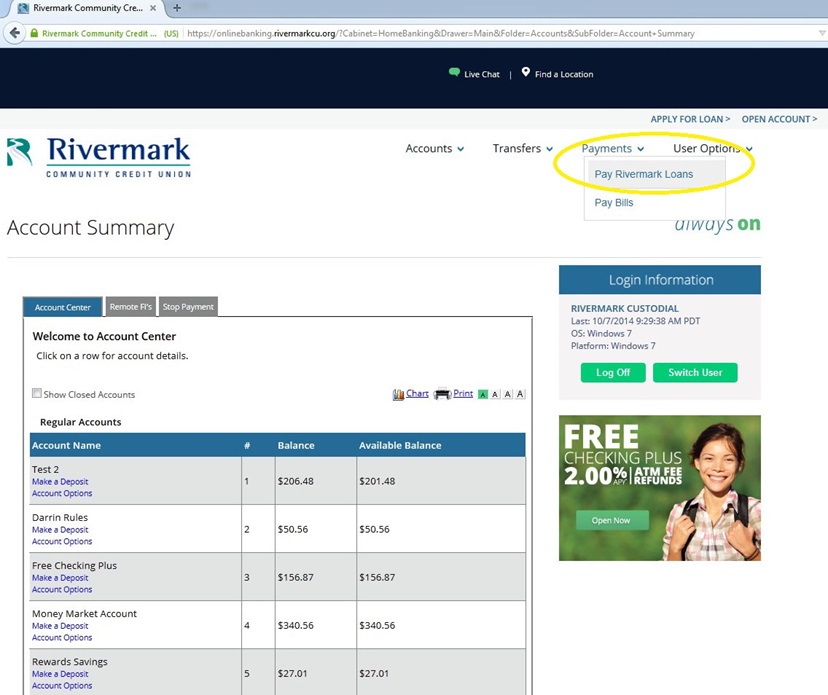The image size is (828, 695).
Task: Click the Free Checking Plus ad banner
Action: [660, 488]
